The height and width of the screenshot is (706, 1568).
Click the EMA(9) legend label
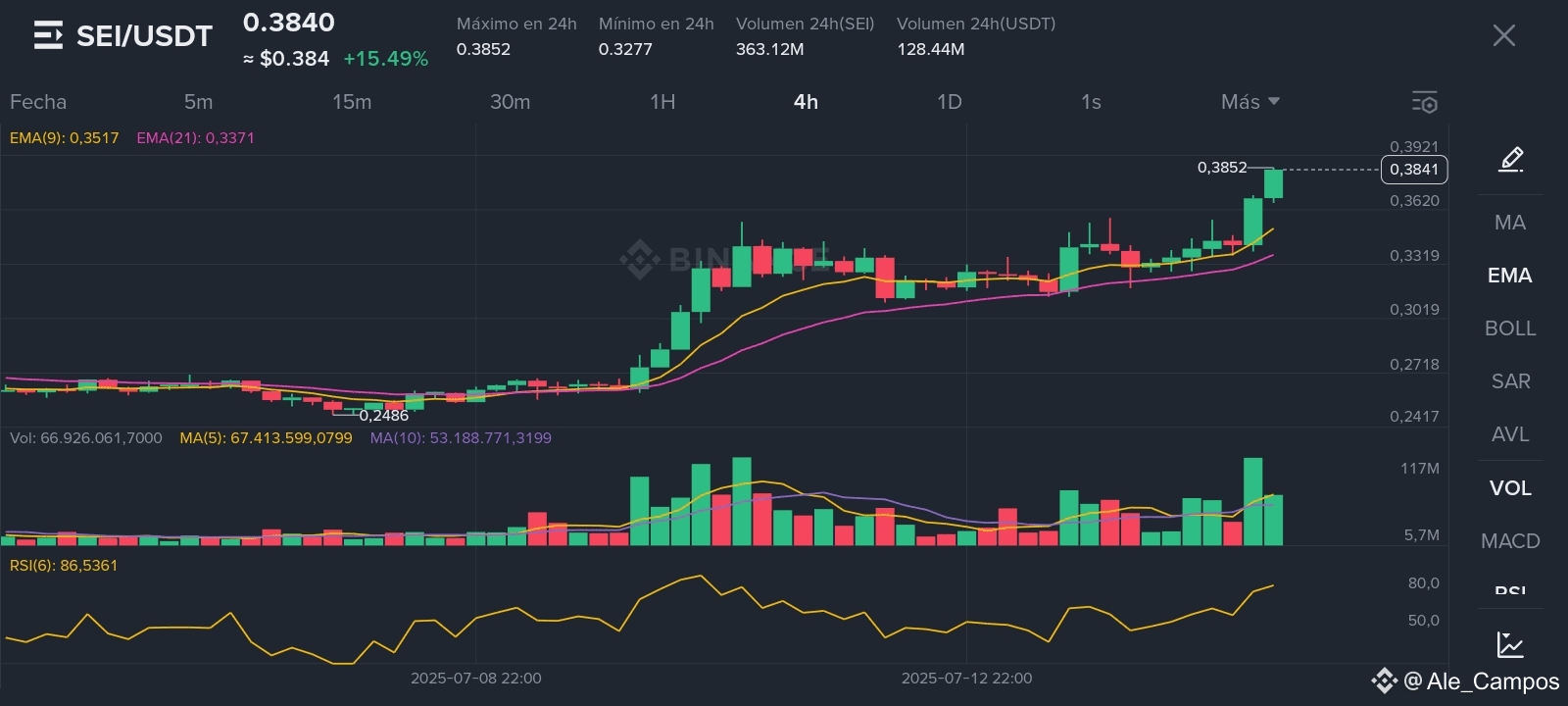point(64,138)
